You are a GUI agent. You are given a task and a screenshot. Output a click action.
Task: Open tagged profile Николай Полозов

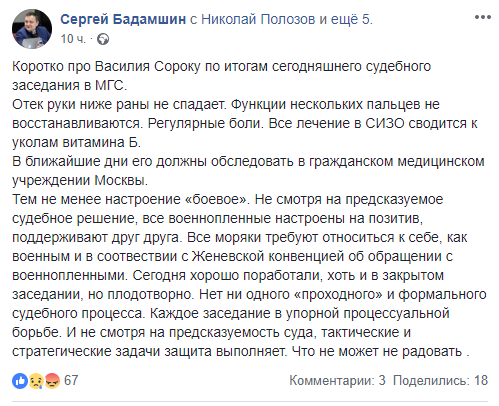tap(258, 19)
